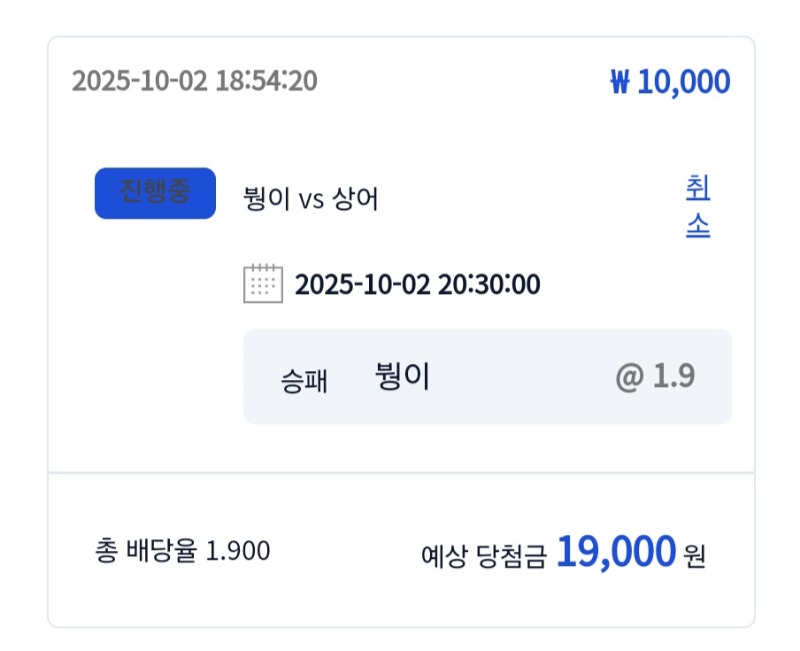Click the 10,000 stake amount figure
The image size is (800, 651).
click(684, 82)
